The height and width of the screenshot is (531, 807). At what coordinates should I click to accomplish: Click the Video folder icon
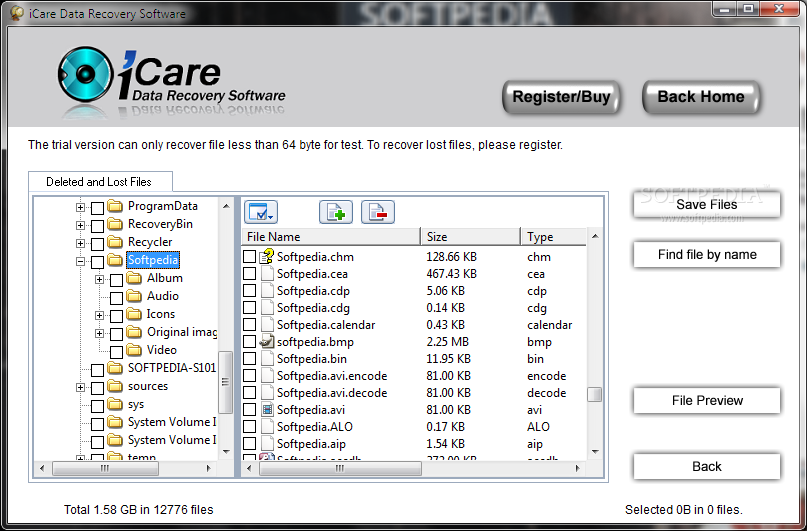click(134, 350)
